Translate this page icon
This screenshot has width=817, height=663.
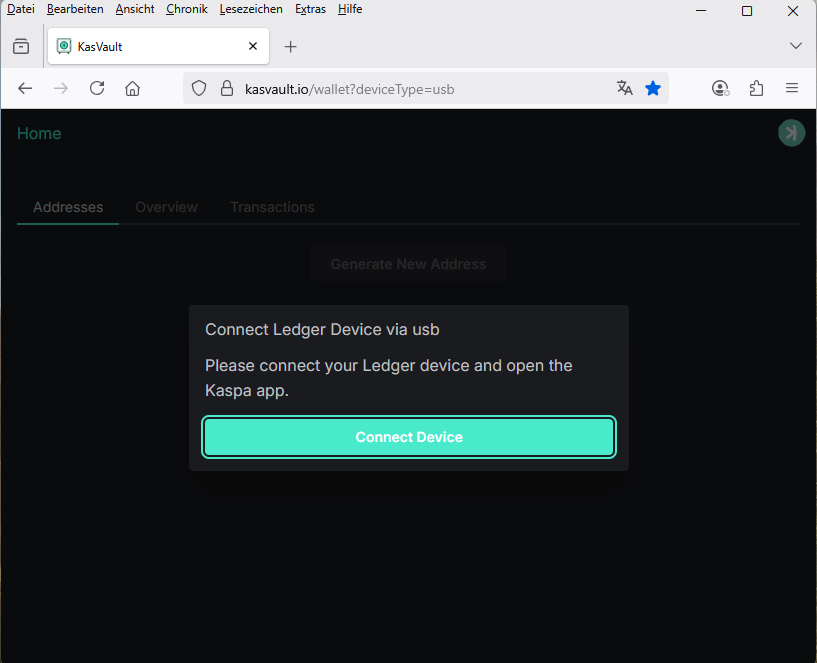624,89
